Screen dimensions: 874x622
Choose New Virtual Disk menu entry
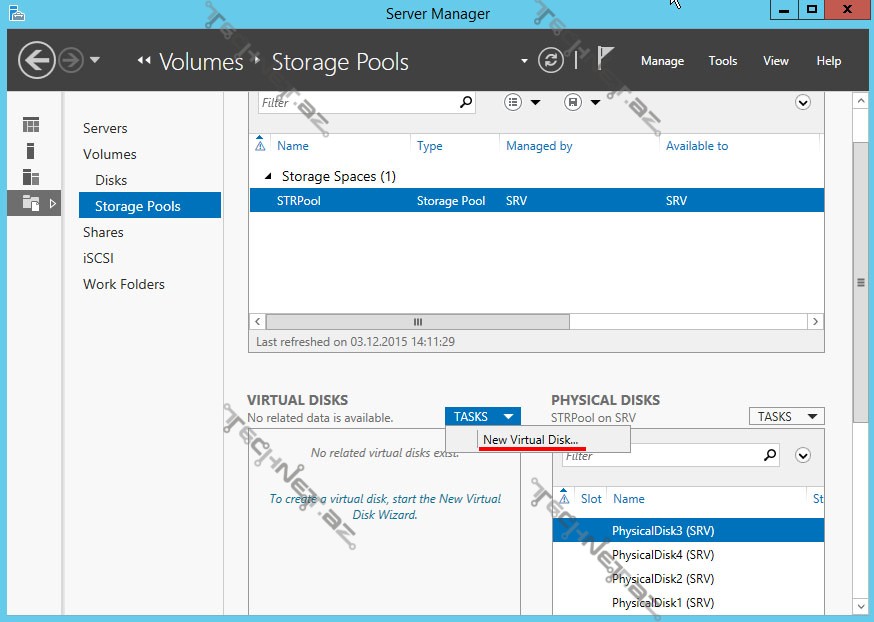click(530, 440)
